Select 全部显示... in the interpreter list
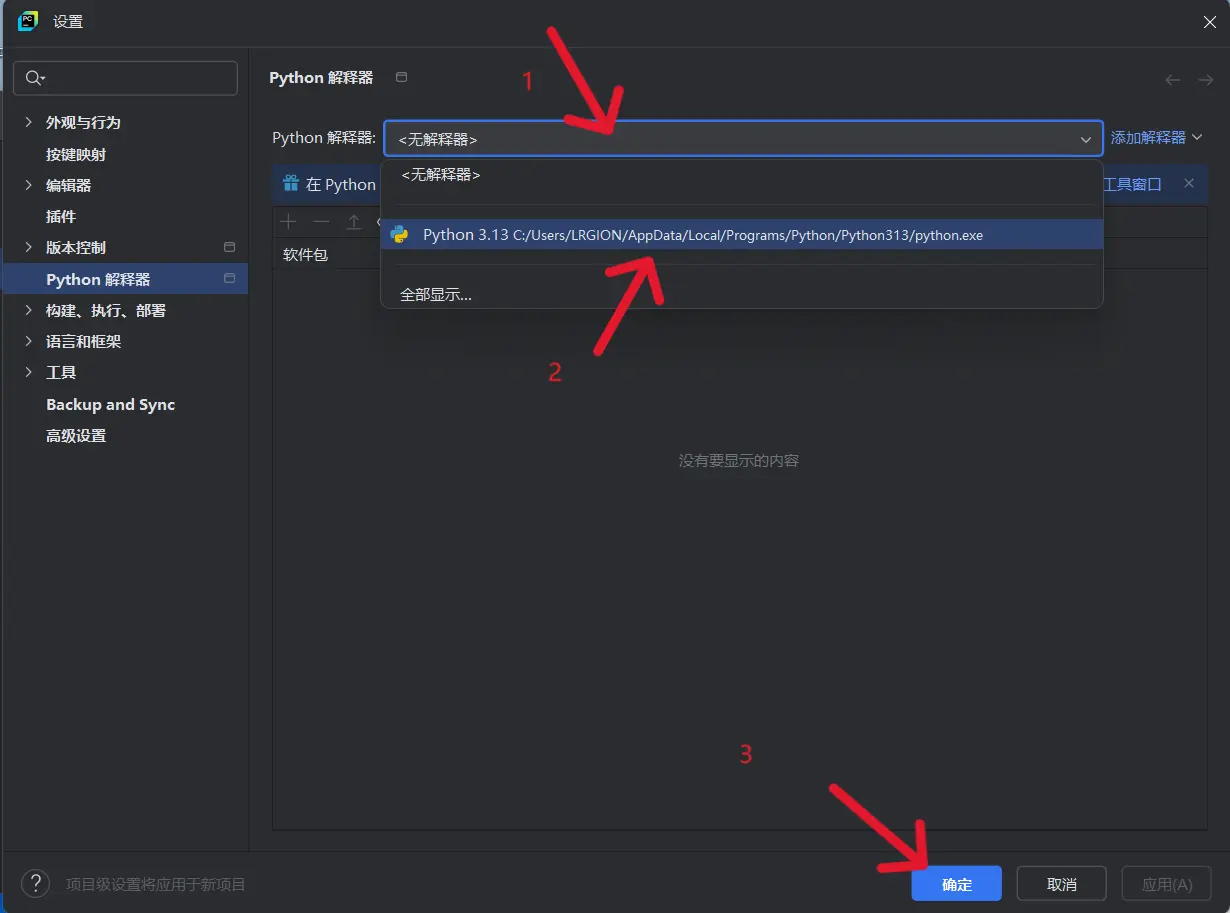1230x913 pixels. [436, 295]
